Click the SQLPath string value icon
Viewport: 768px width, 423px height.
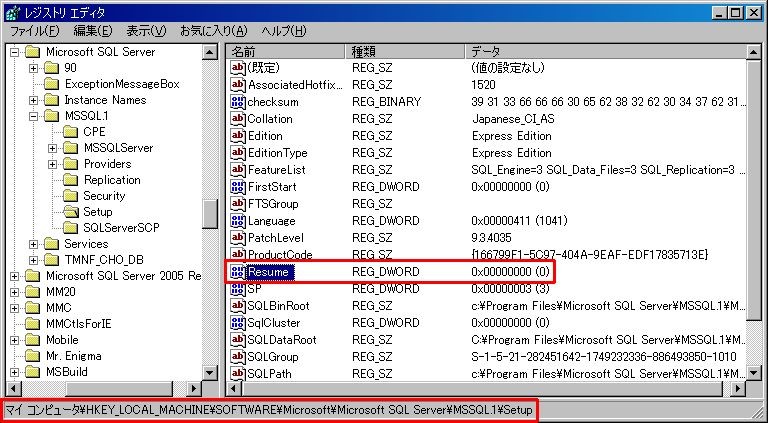[x=238, y=374]
